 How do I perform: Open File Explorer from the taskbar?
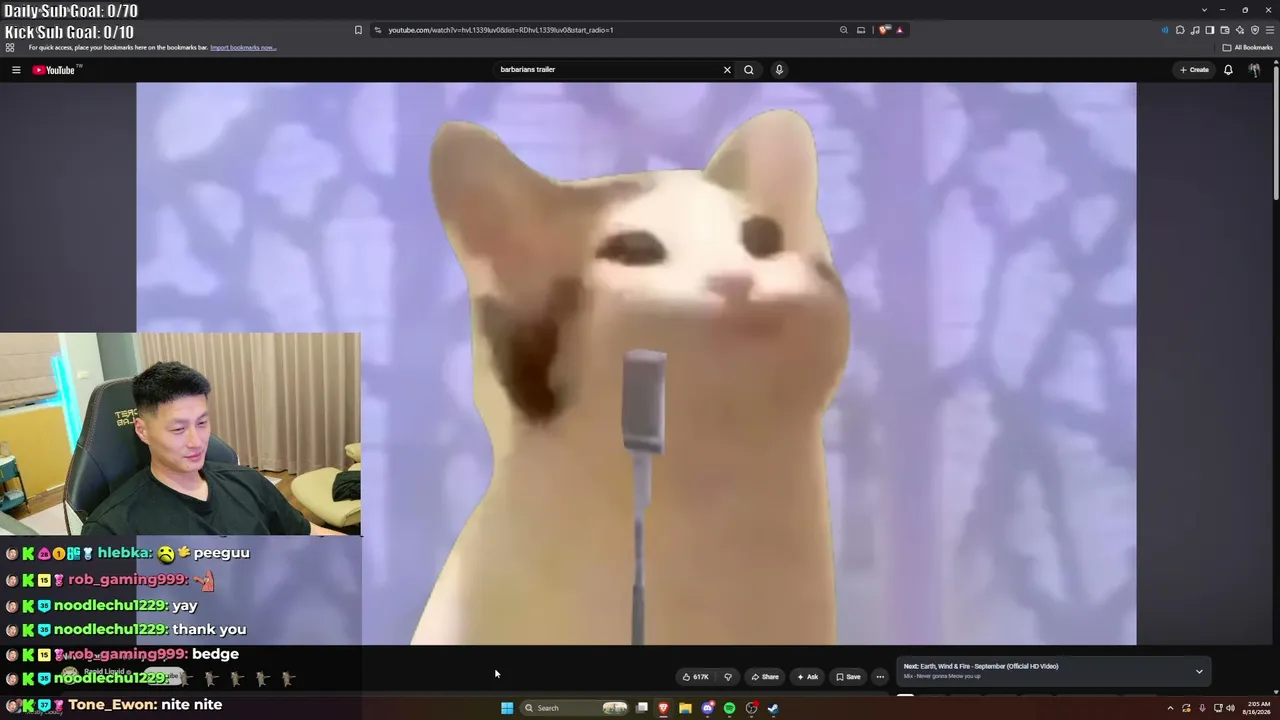pyautogui.click(x=685, y=708)
